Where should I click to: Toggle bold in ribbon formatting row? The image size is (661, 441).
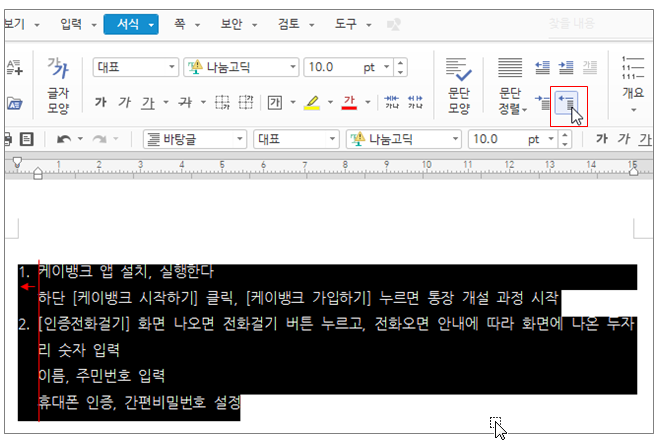coord(100,102)
